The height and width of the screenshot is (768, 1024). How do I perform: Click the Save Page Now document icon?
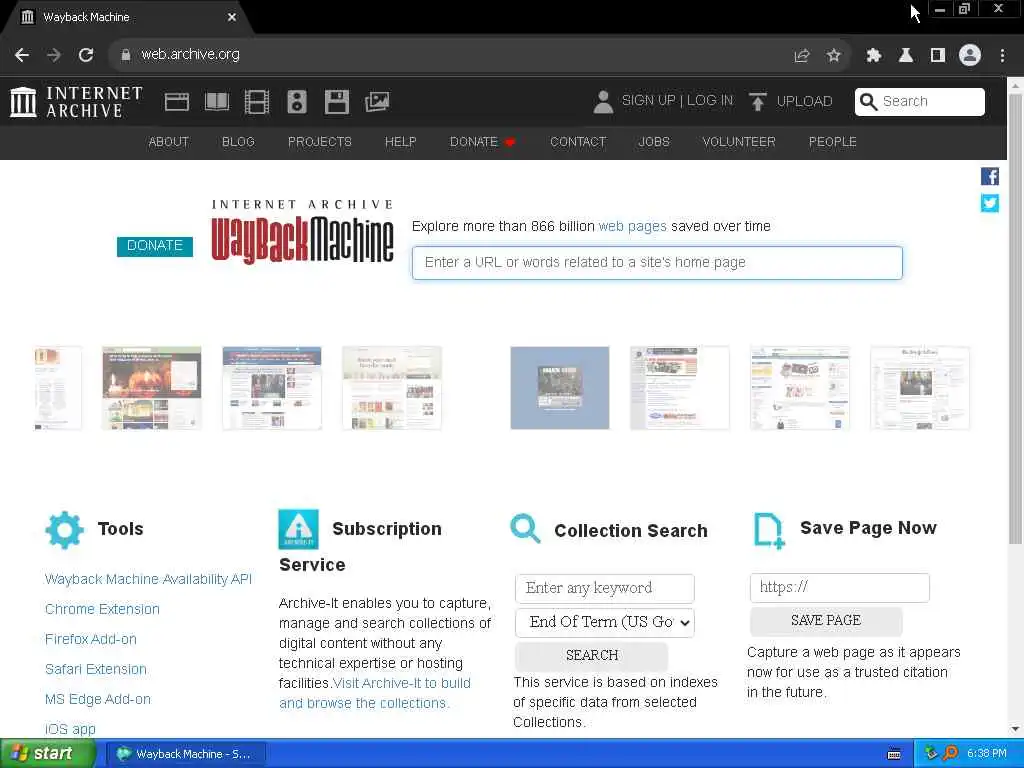point(769,530)
